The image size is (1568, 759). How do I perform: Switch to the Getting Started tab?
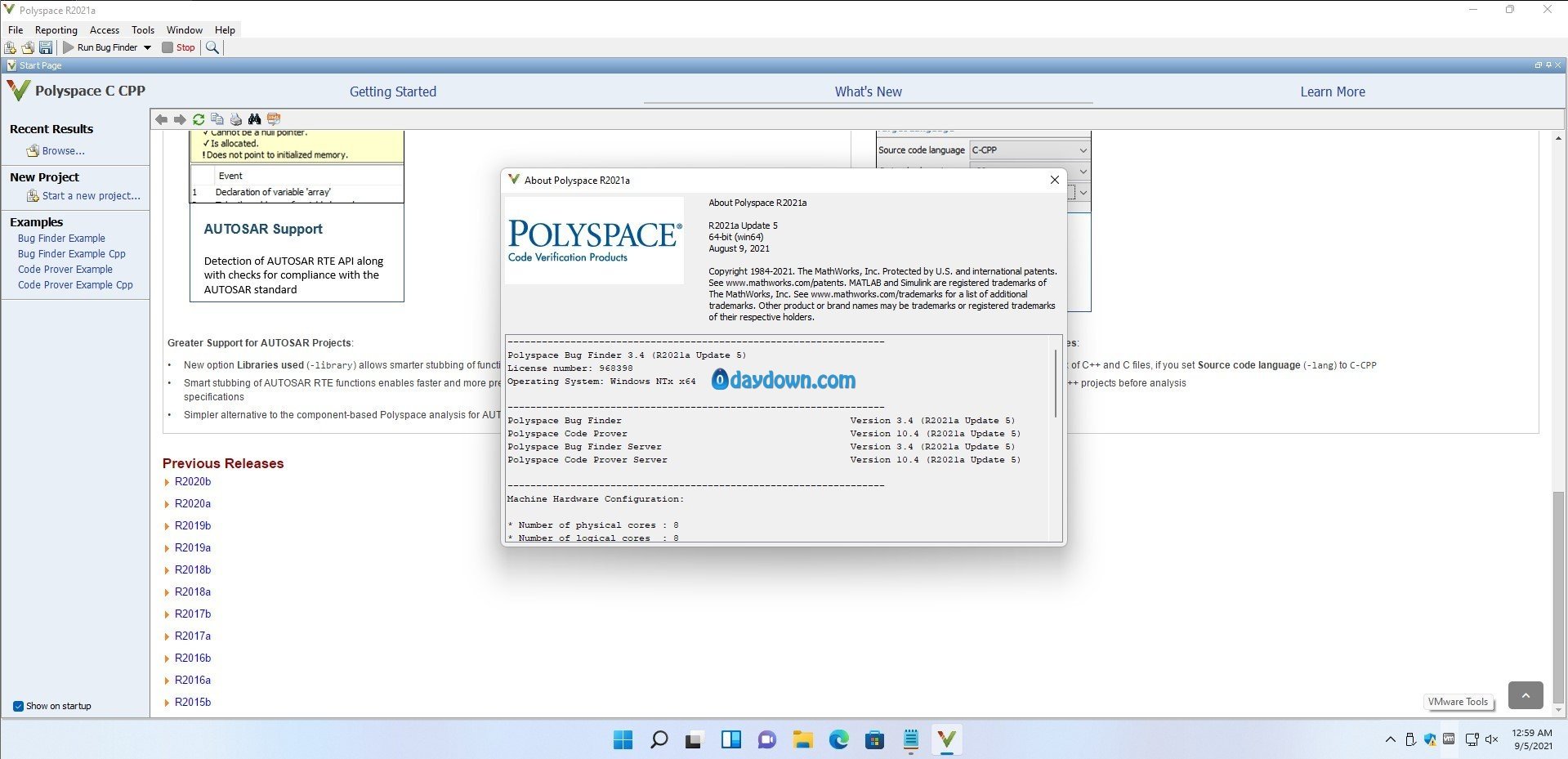(393, 92)
